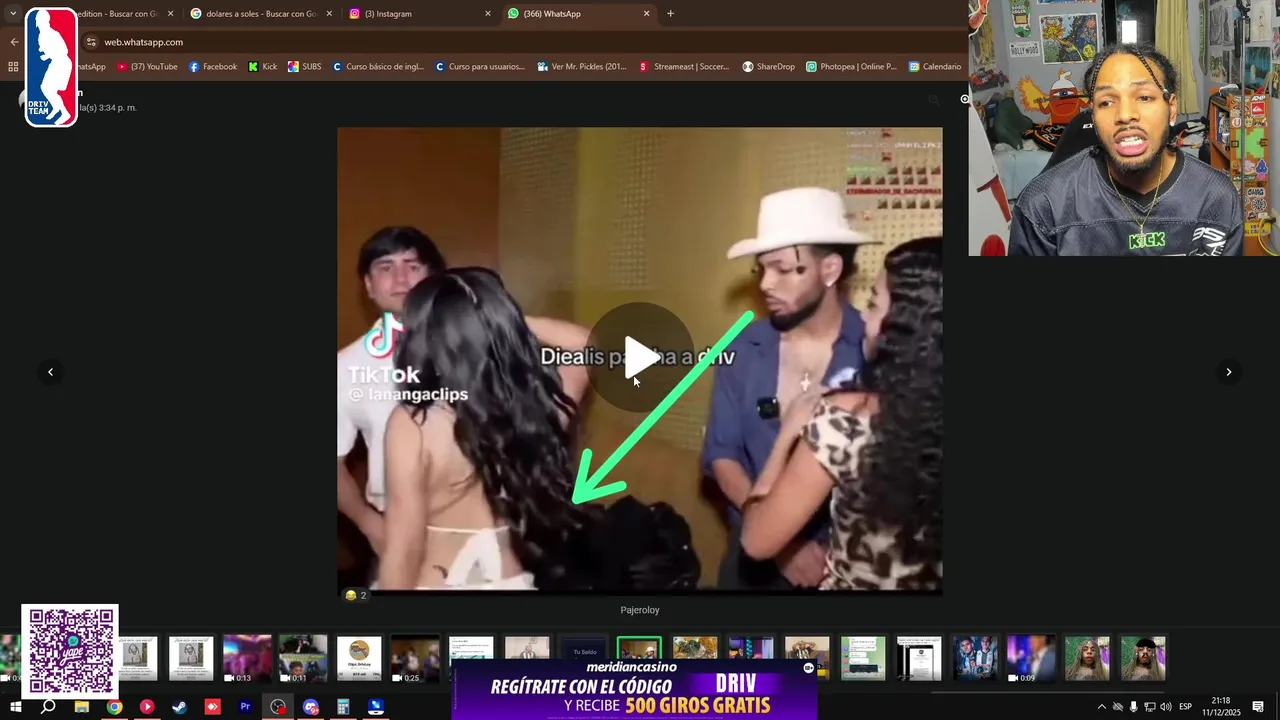Open File Explorer from the taskbar
The width and height of the screenshot is (1280, 720).
82,707
